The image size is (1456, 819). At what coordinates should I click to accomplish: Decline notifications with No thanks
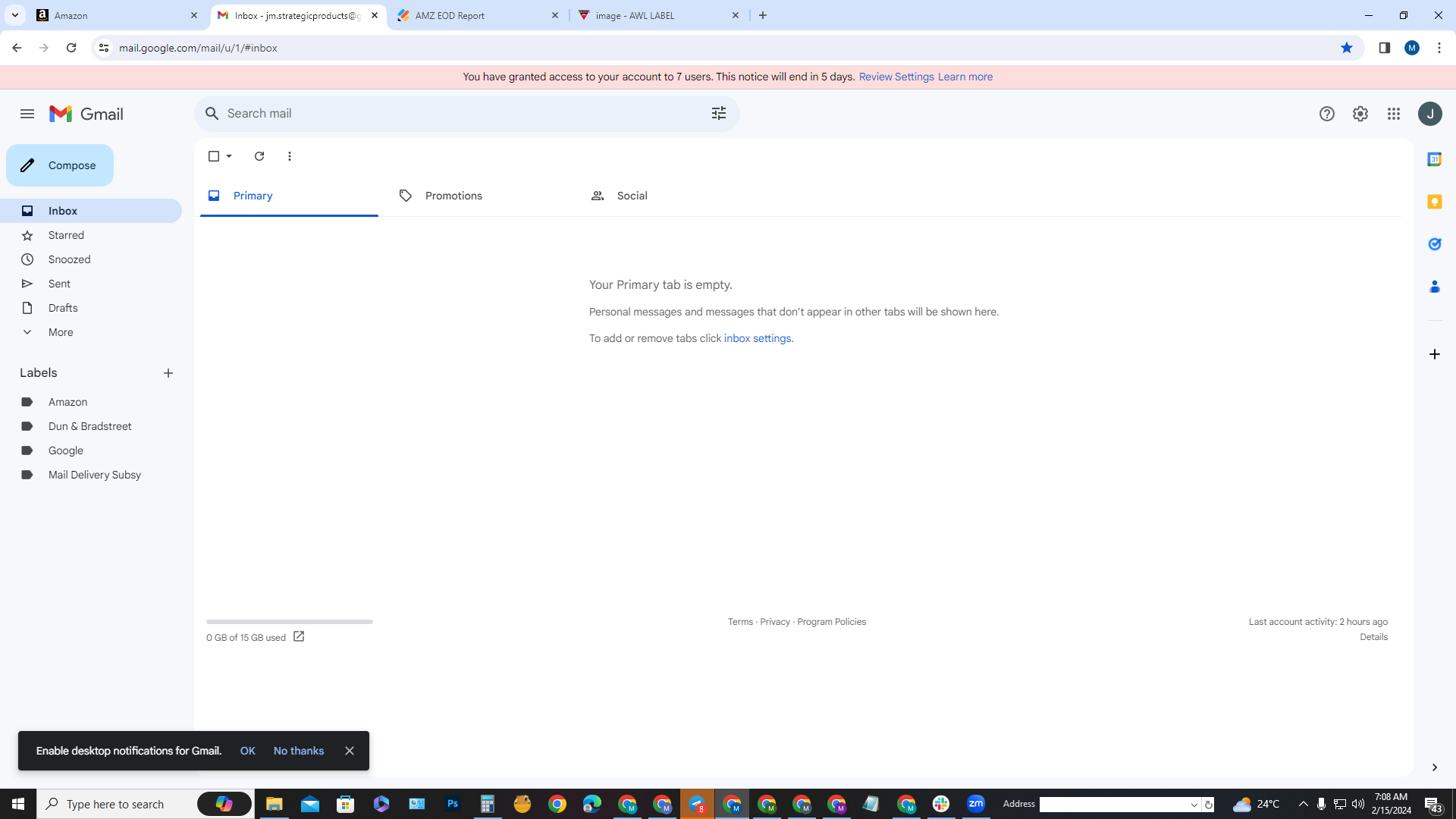pos(299,751)
